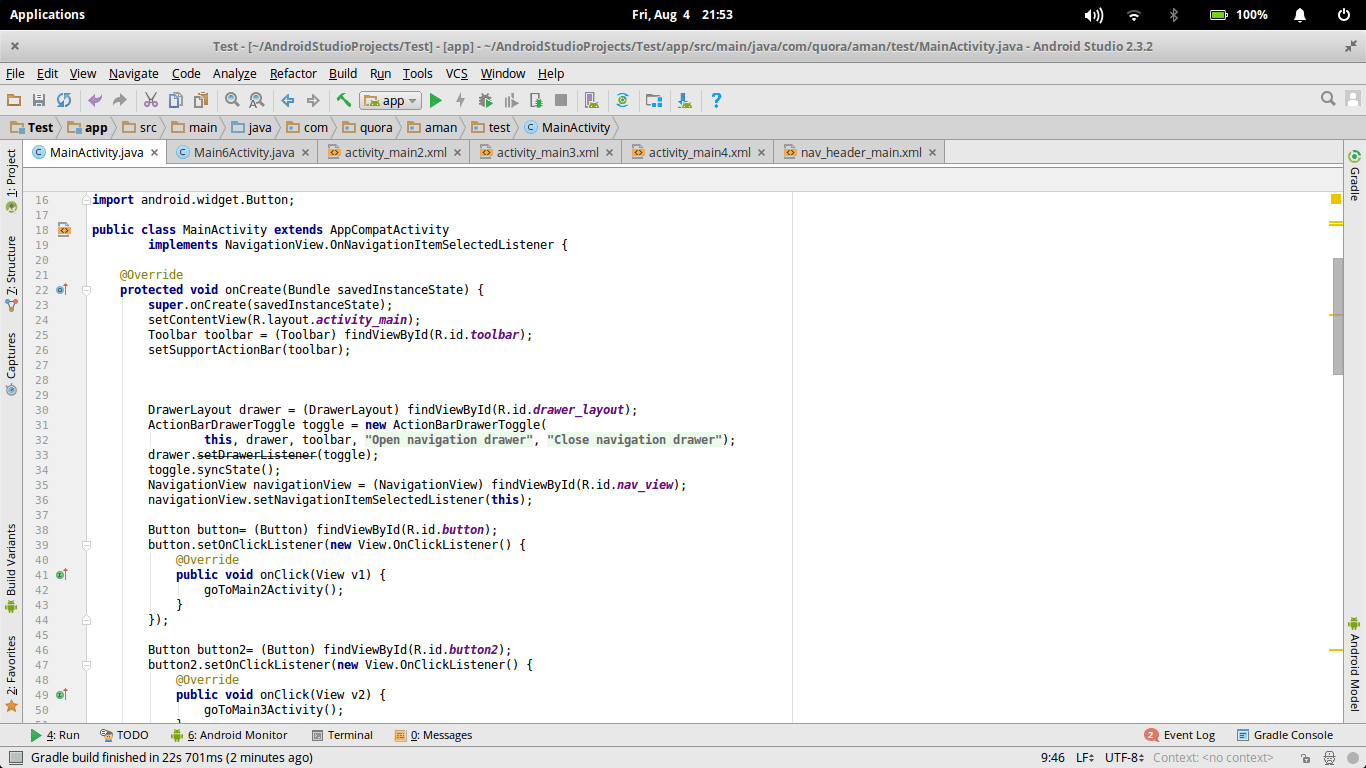This screenshot has width=1366, height=768.
Task: Open the app run configuration dropdown
Action: [x=391, y=100]
